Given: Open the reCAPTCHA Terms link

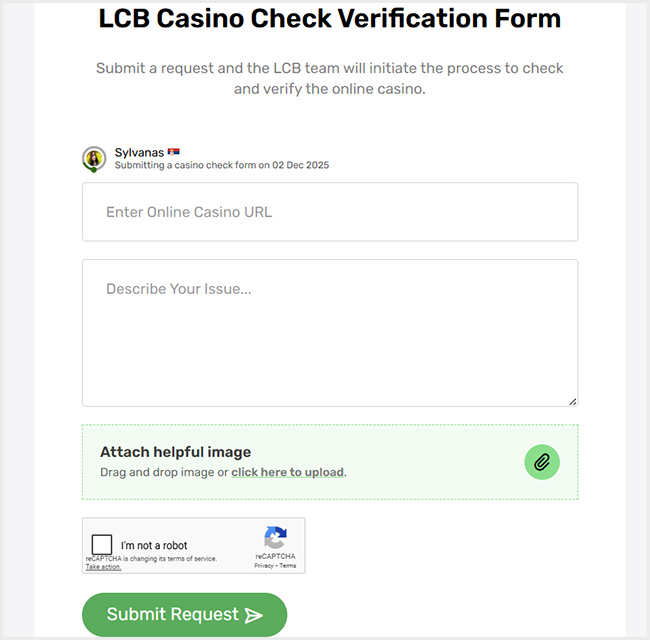Looking at the screenshot, I should [x=288, y=566].
